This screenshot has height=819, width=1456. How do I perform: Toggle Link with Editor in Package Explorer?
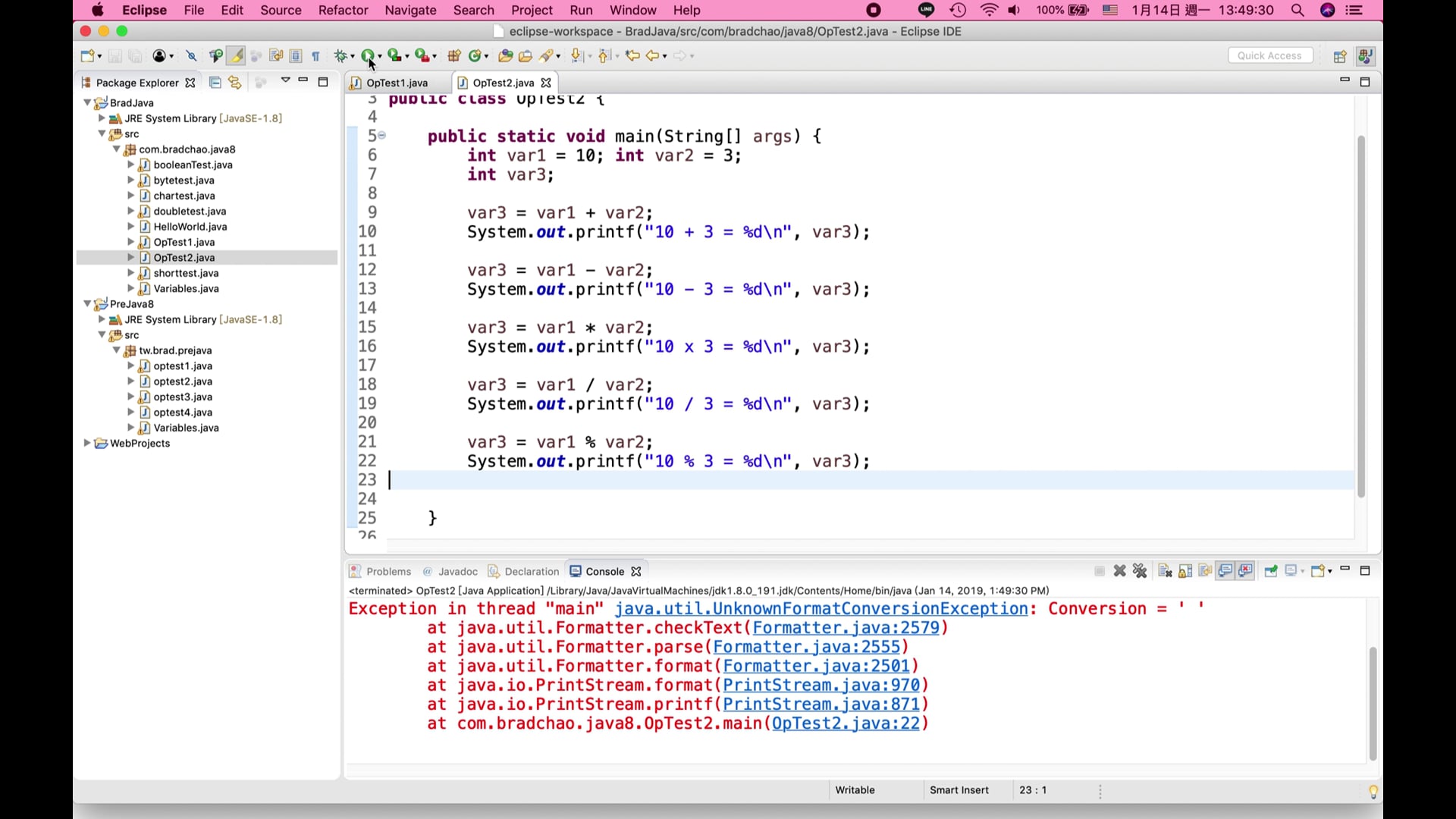(235, 83)
